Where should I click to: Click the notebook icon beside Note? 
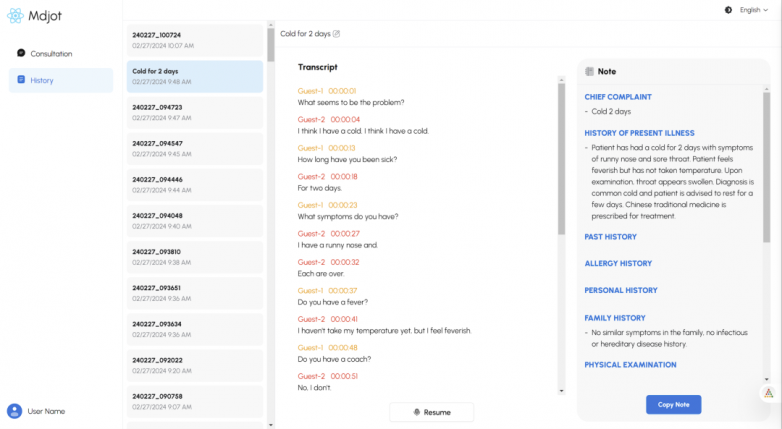point(589,72)
